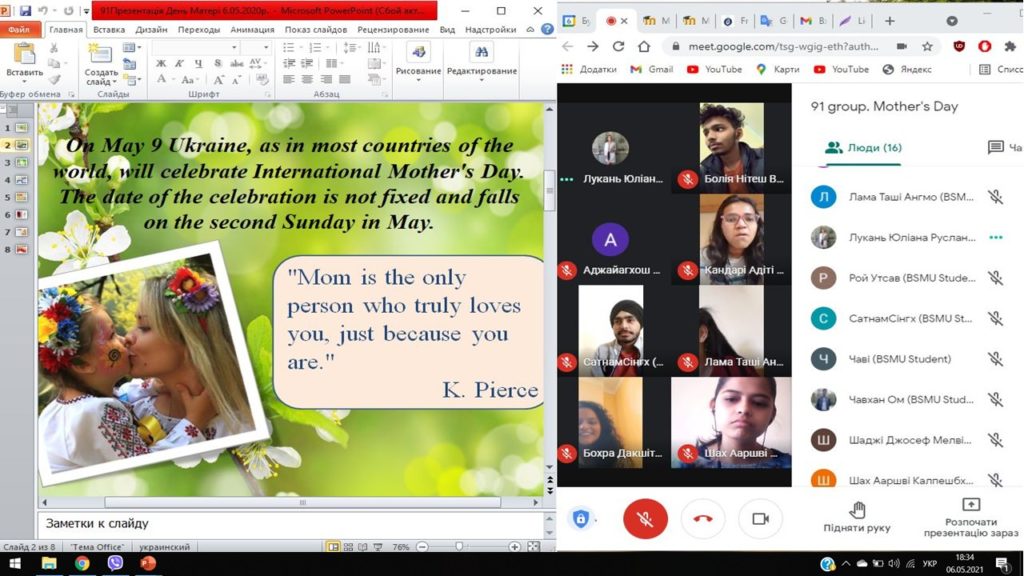1024x576 pixels.
Task: Toggle the red microphone mute button
Action: [645, 518]
